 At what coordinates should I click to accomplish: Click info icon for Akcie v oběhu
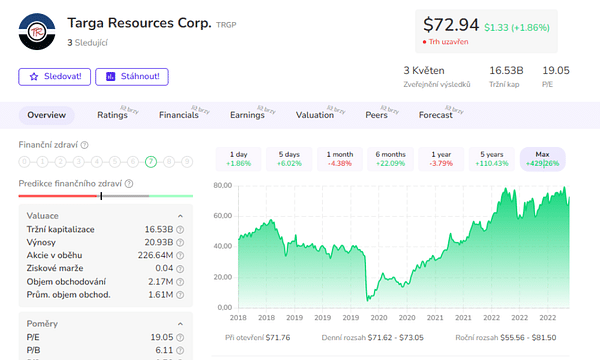pyautogui.click(x=180, y=256)
